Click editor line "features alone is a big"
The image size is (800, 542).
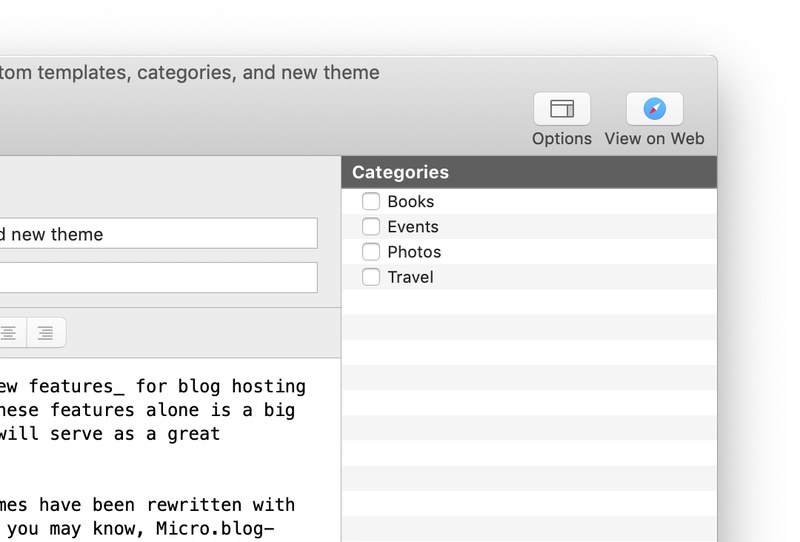click(172, 410)
